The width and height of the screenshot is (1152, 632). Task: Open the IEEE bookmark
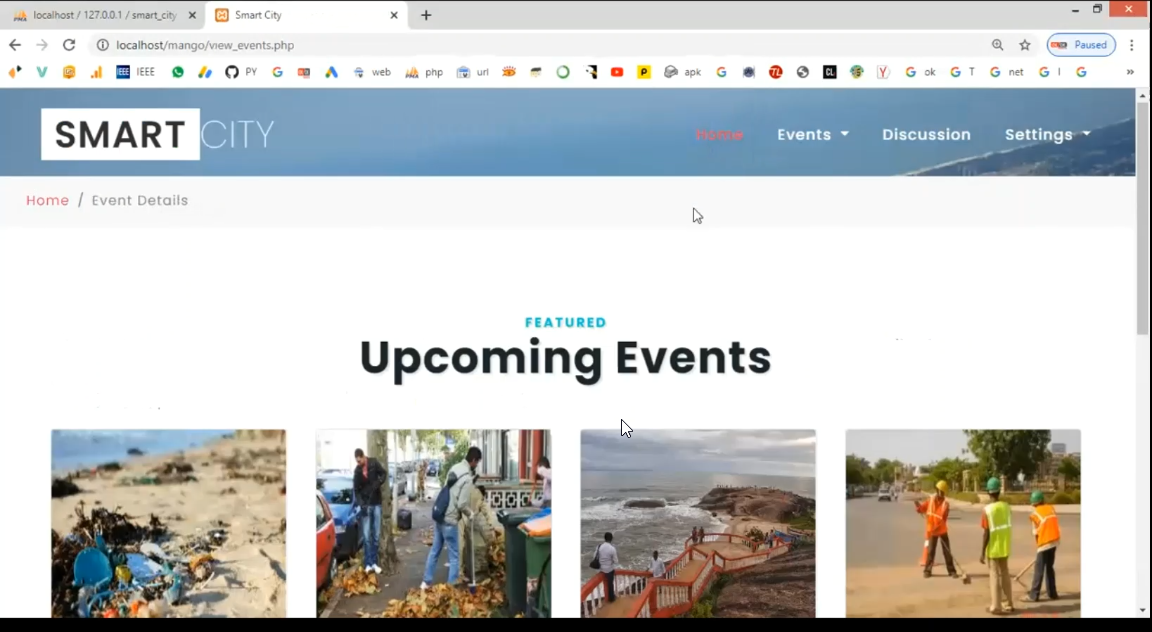(x=135, y=72)
